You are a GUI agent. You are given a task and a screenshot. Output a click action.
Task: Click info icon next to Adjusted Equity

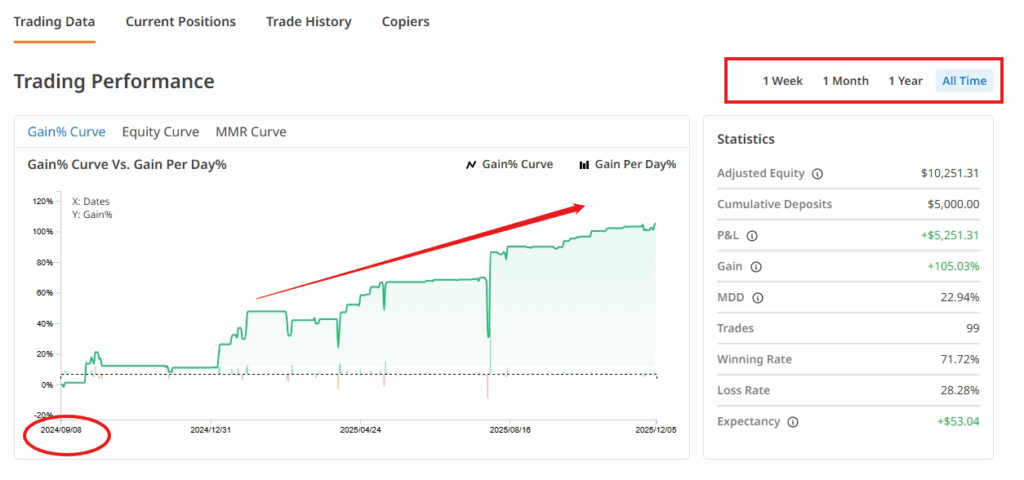tap(817, 174)
